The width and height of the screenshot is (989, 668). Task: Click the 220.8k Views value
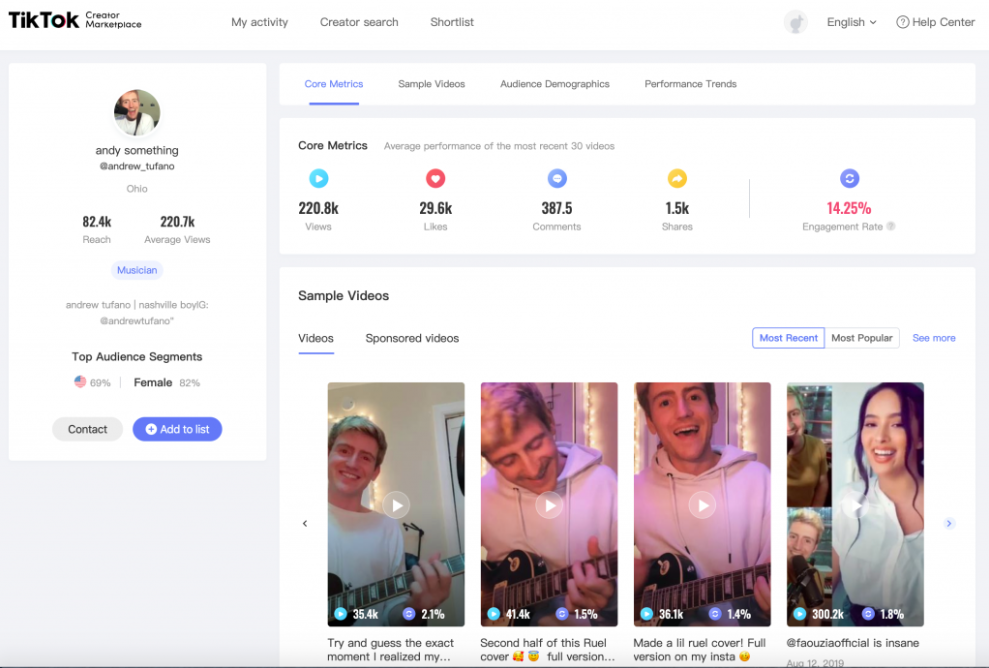pyautogui.click(x=319, y=208)
